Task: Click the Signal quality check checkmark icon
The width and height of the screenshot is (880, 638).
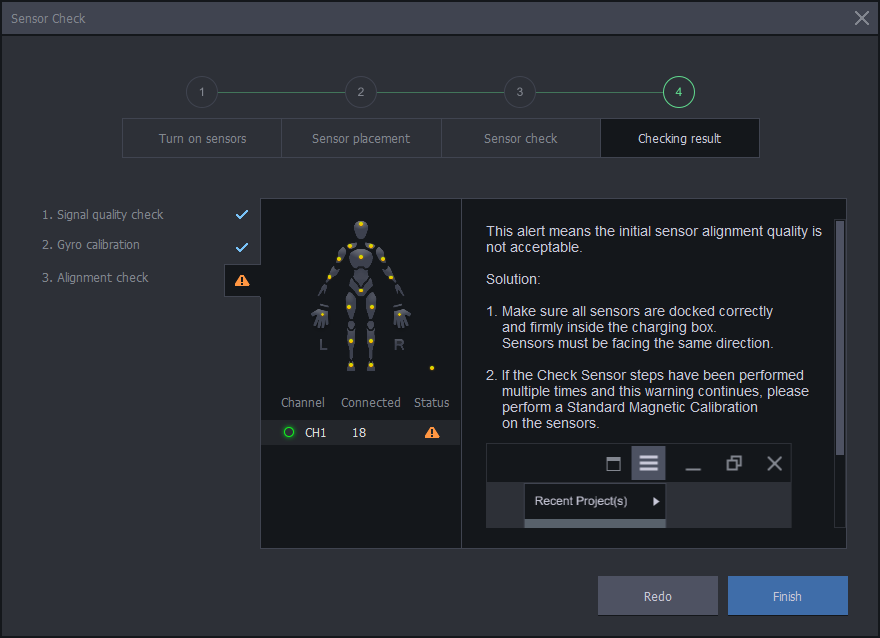Action: click(x=242, y=214)
